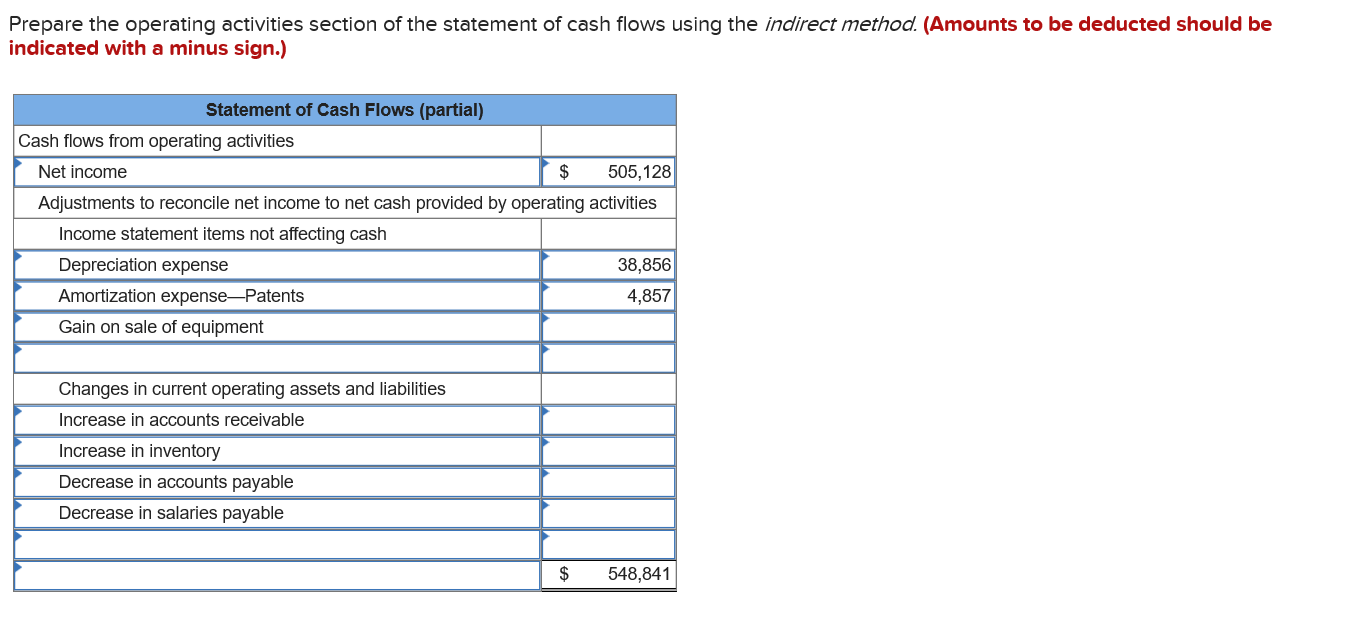Click the amount field for Increase in accounts receivable
The height and width of the screenshot is (638, 1346).
[608, 419]
